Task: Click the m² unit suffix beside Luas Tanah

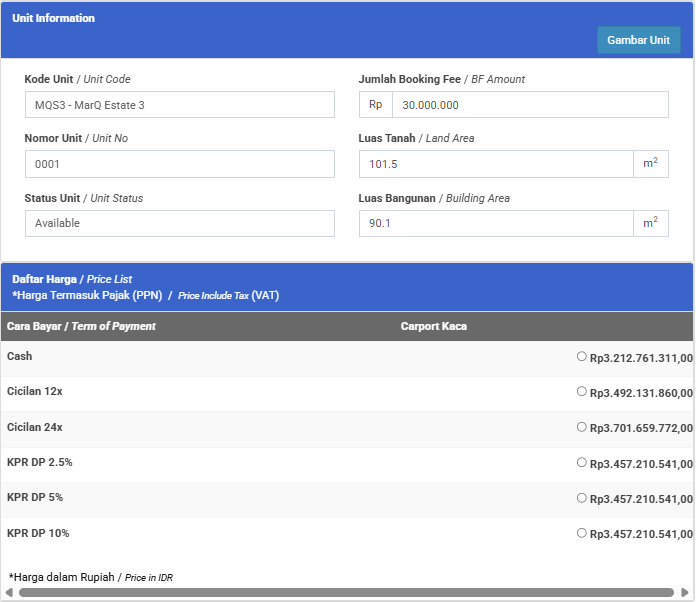Action: pyautogui.click(x=650, y=164)
